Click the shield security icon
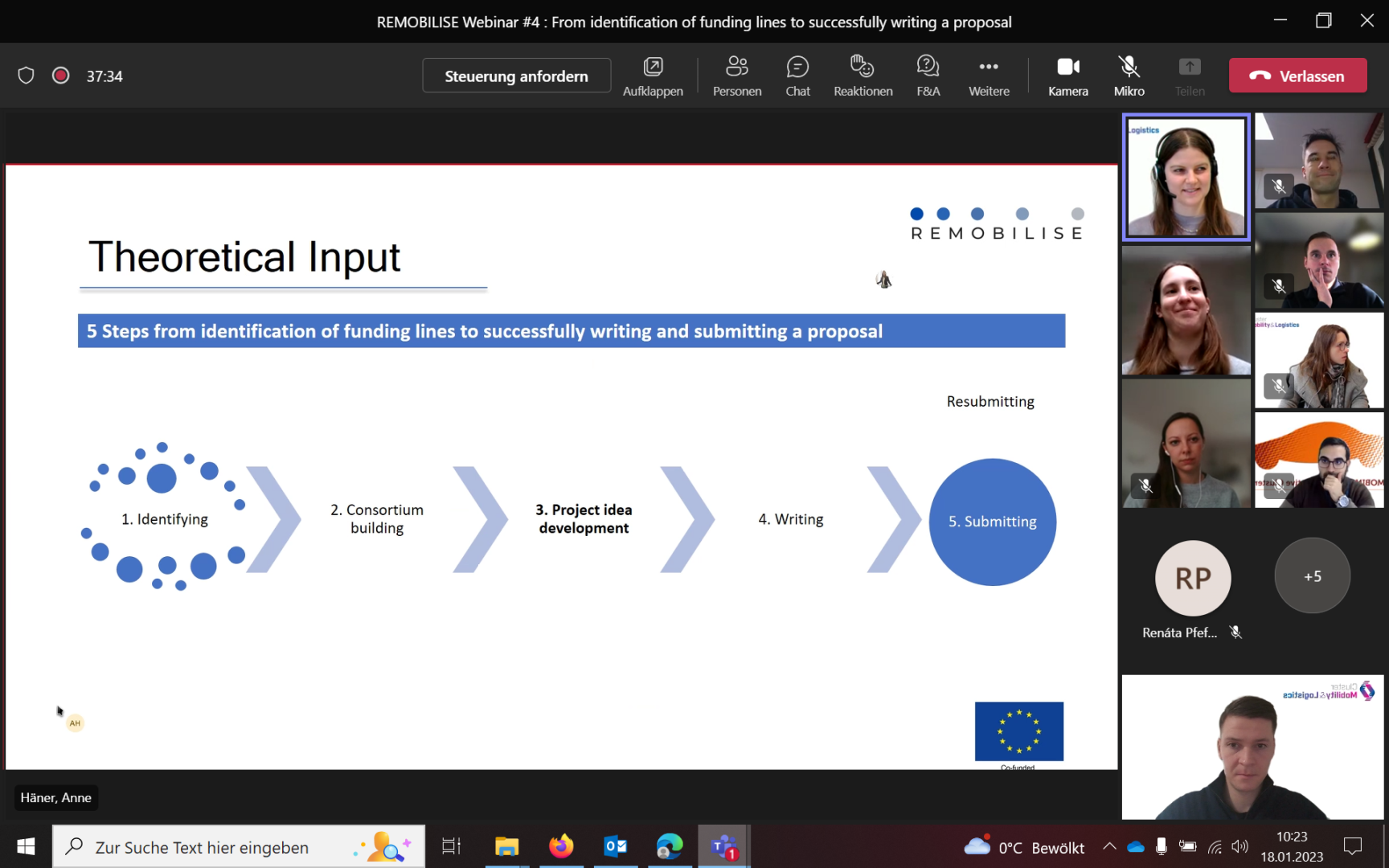Screen dimensions: 1389x868 26,76
